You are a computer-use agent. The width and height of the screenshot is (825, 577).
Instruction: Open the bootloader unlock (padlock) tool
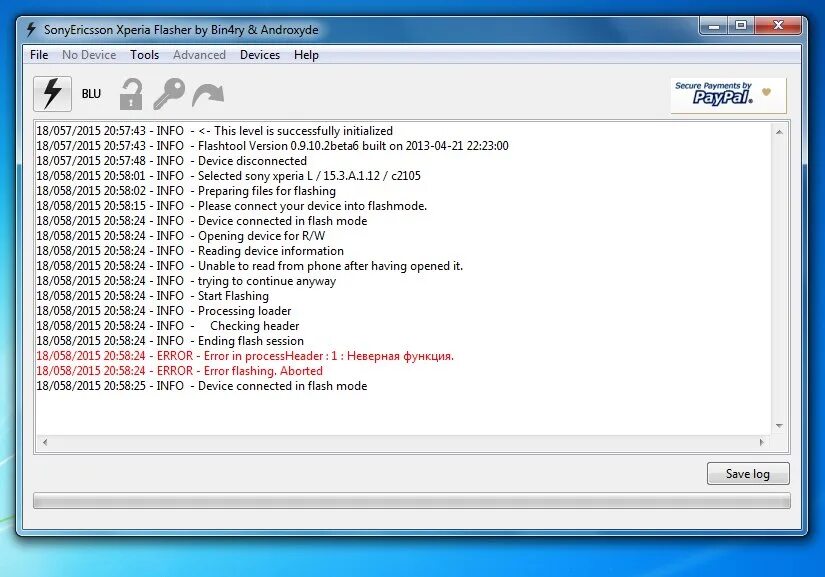(131, 93)
